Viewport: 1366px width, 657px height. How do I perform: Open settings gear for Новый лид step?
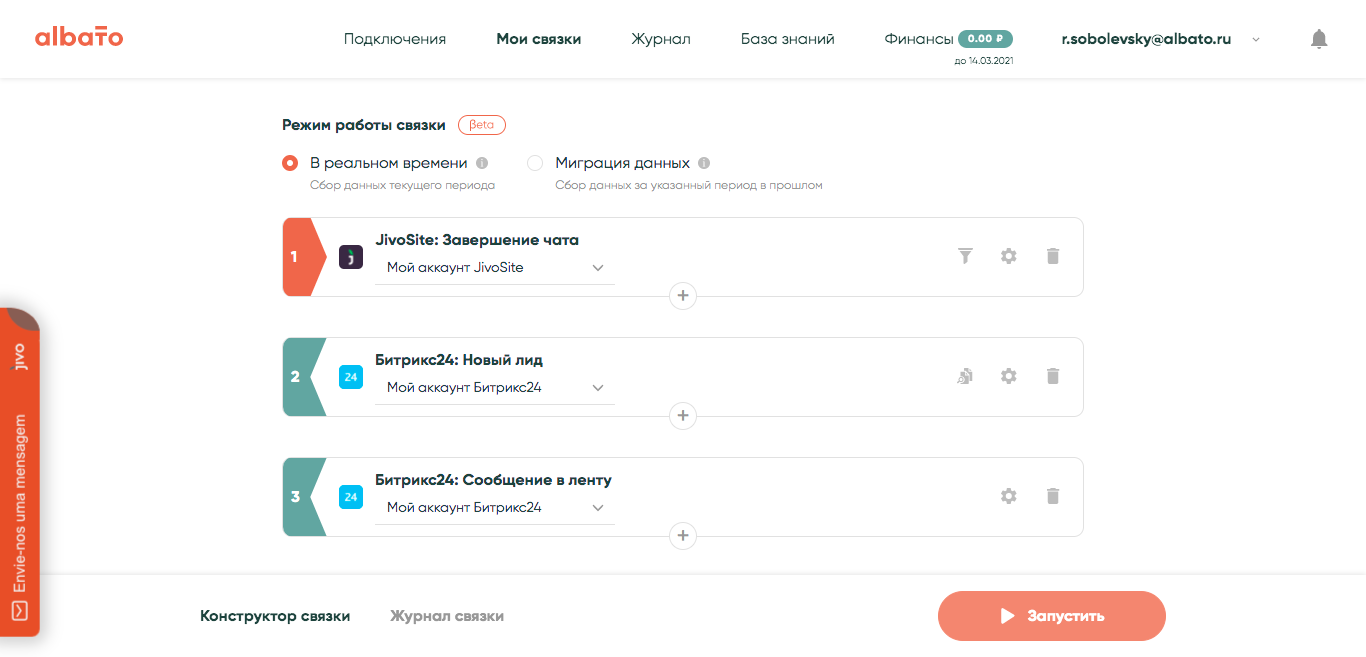coord(1009,376)
